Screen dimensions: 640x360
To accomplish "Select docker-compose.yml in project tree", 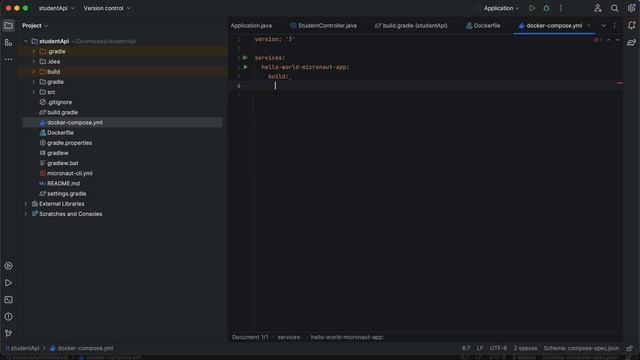I will tap(75, 122).
